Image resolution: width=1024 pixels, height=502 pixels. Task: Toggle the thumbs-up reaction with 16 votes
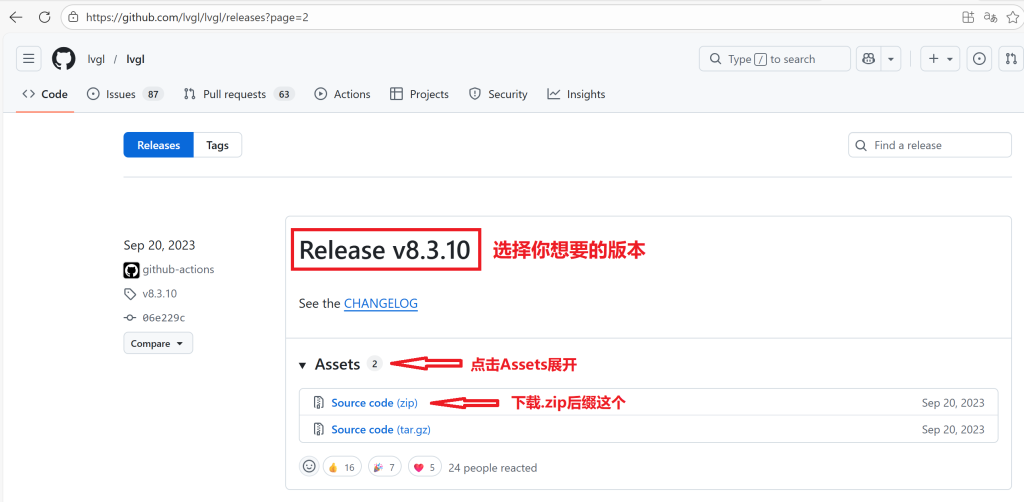(341, 467)
